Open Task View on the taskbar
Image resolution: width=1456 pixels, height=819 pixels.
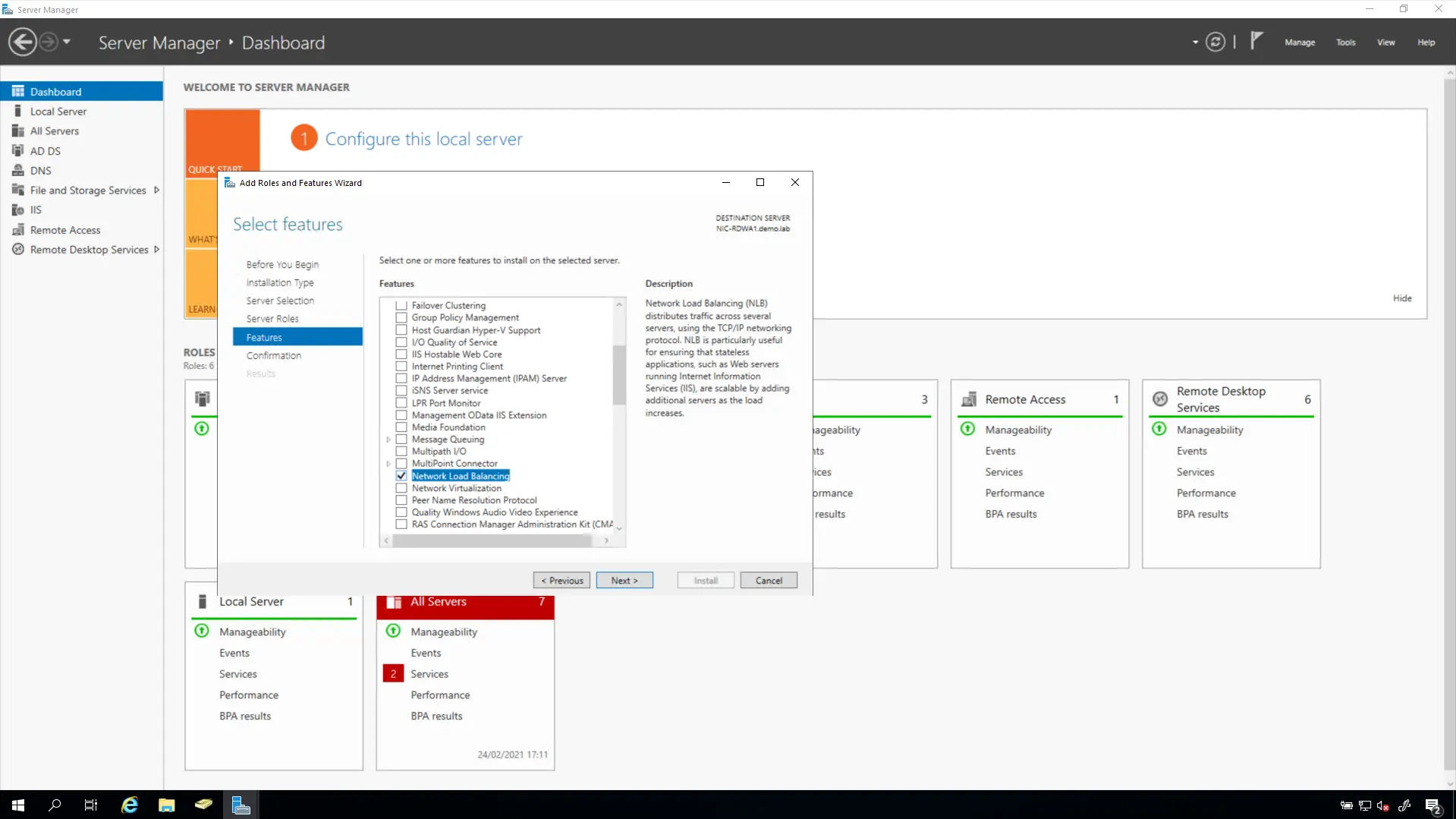coord(91,805)
